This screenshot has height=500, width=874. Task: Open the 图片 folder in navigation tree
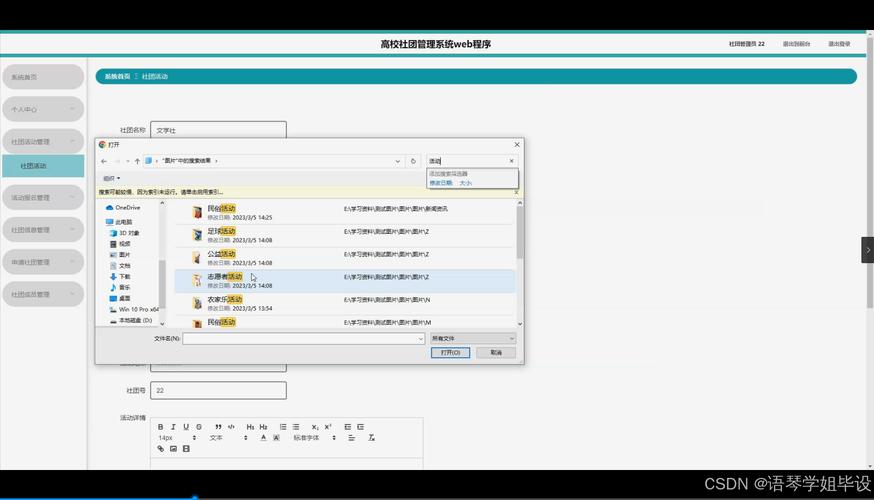120,255
